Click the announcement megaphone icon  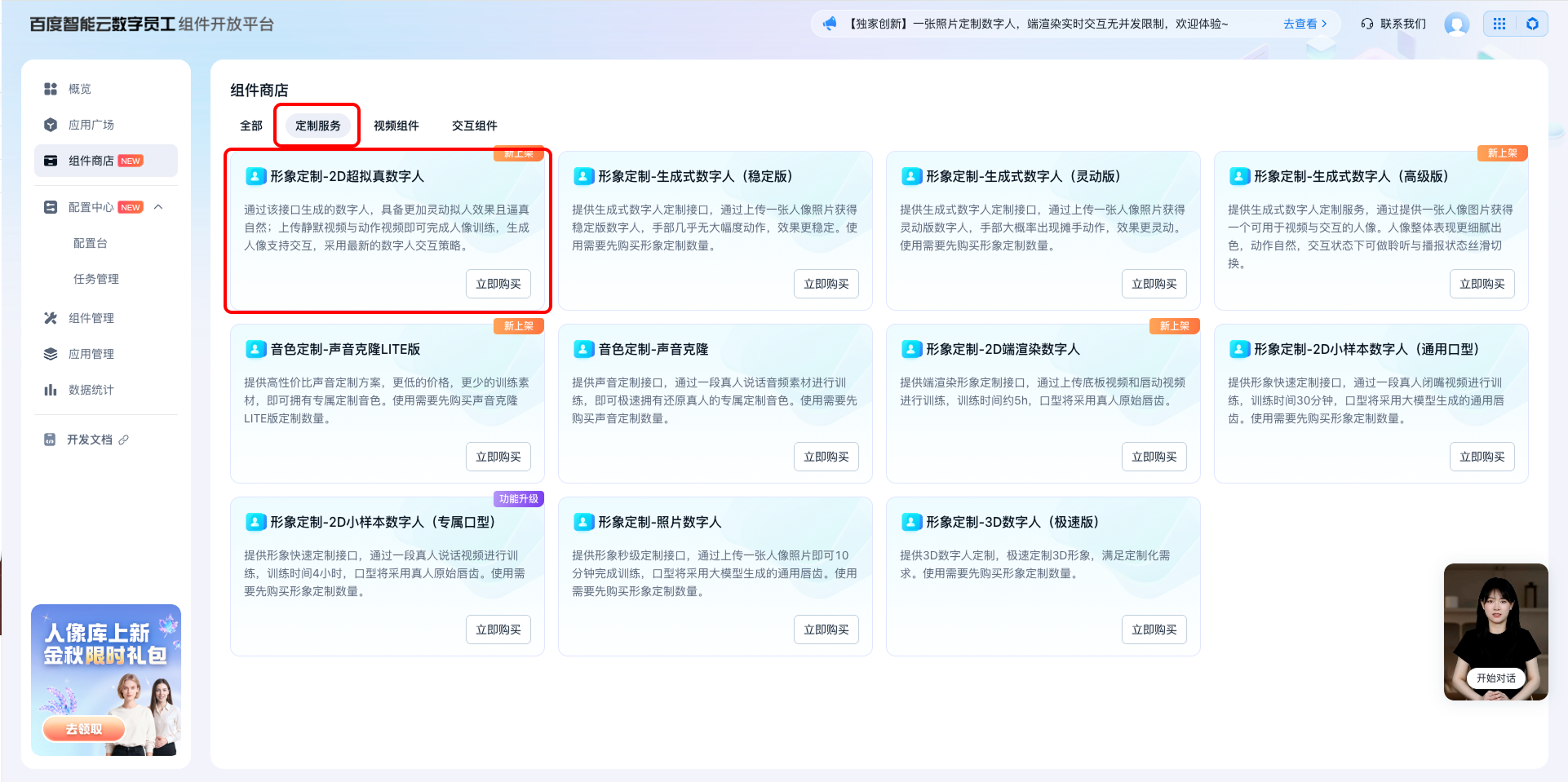click(x=830, y=24)
